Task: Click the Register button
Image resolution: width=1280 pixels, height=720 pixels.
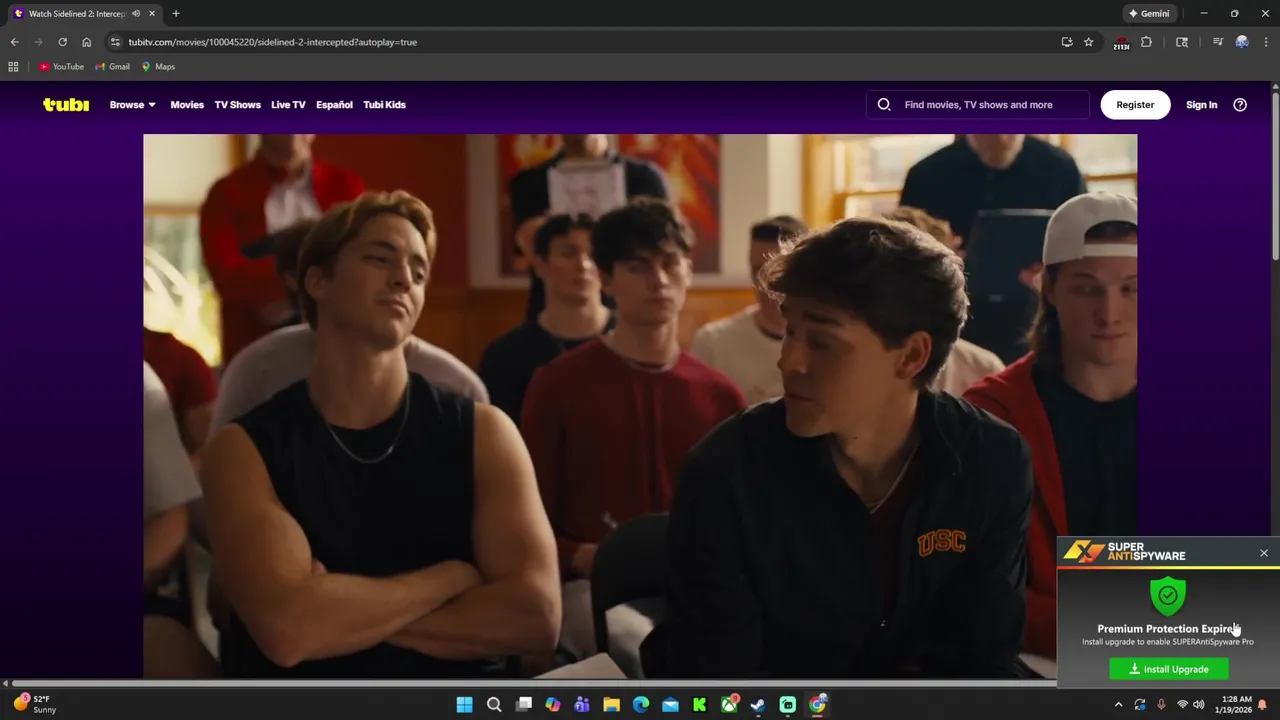Action: click(x=1135, y=104)
